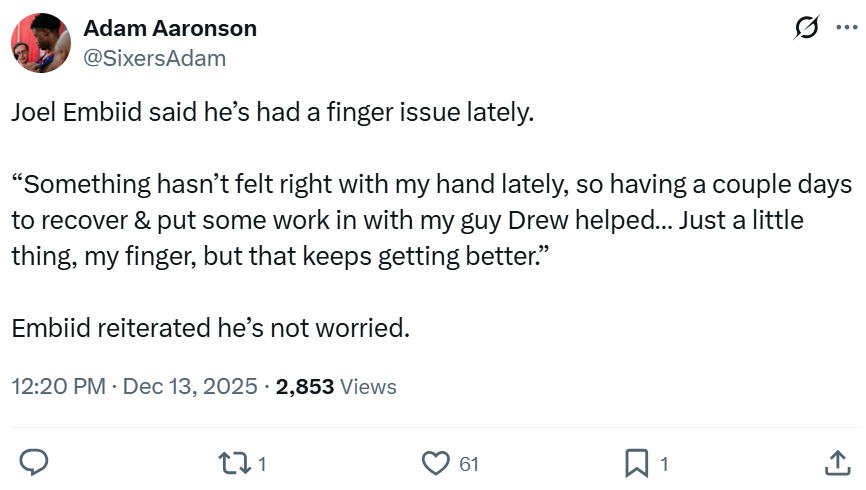Click the line "Embiid reiterated he's not worried."
Screen dimensions: 866x490
point(211,327)
